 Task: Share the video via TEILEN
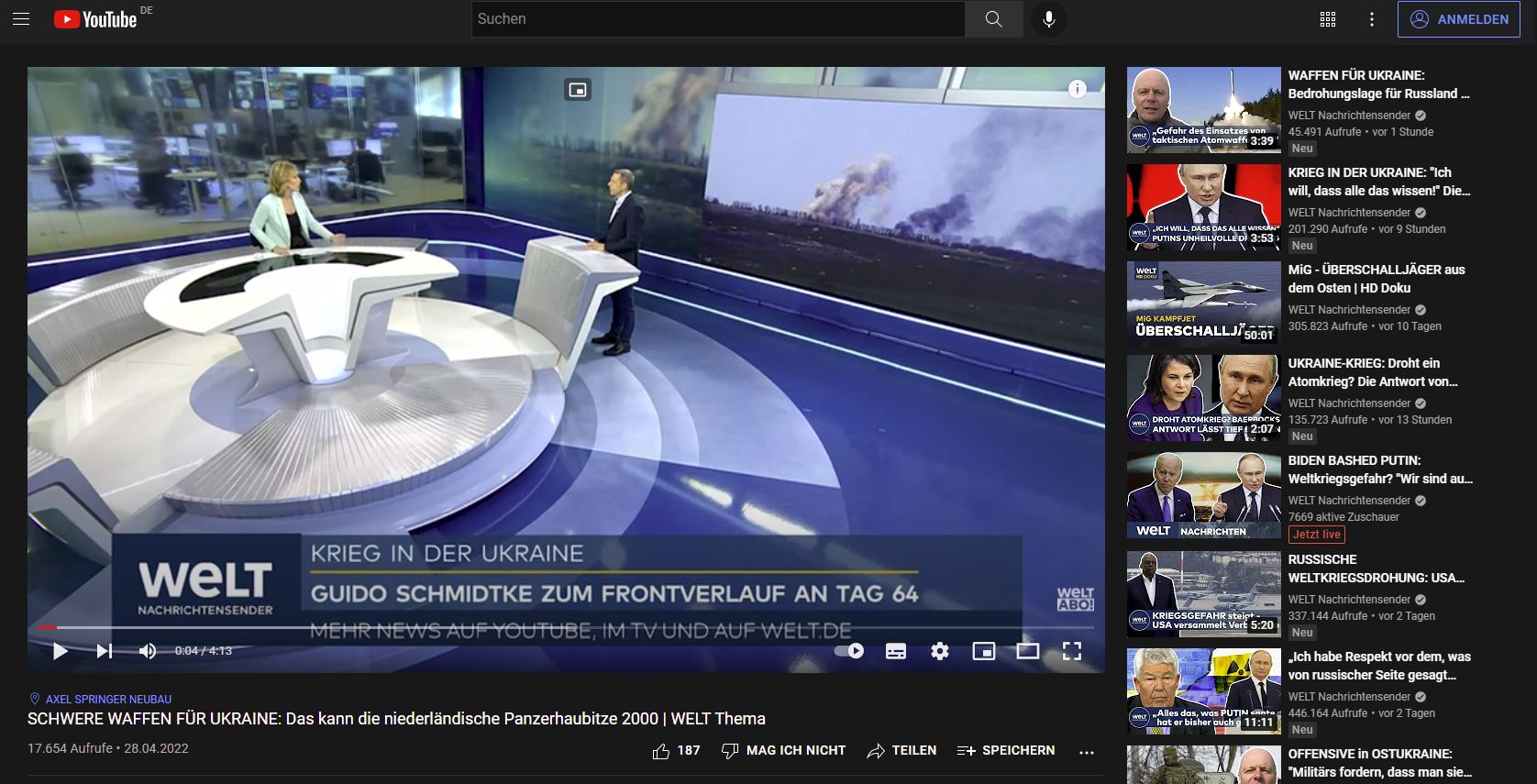pyautogui.click(x=902, y=751)
